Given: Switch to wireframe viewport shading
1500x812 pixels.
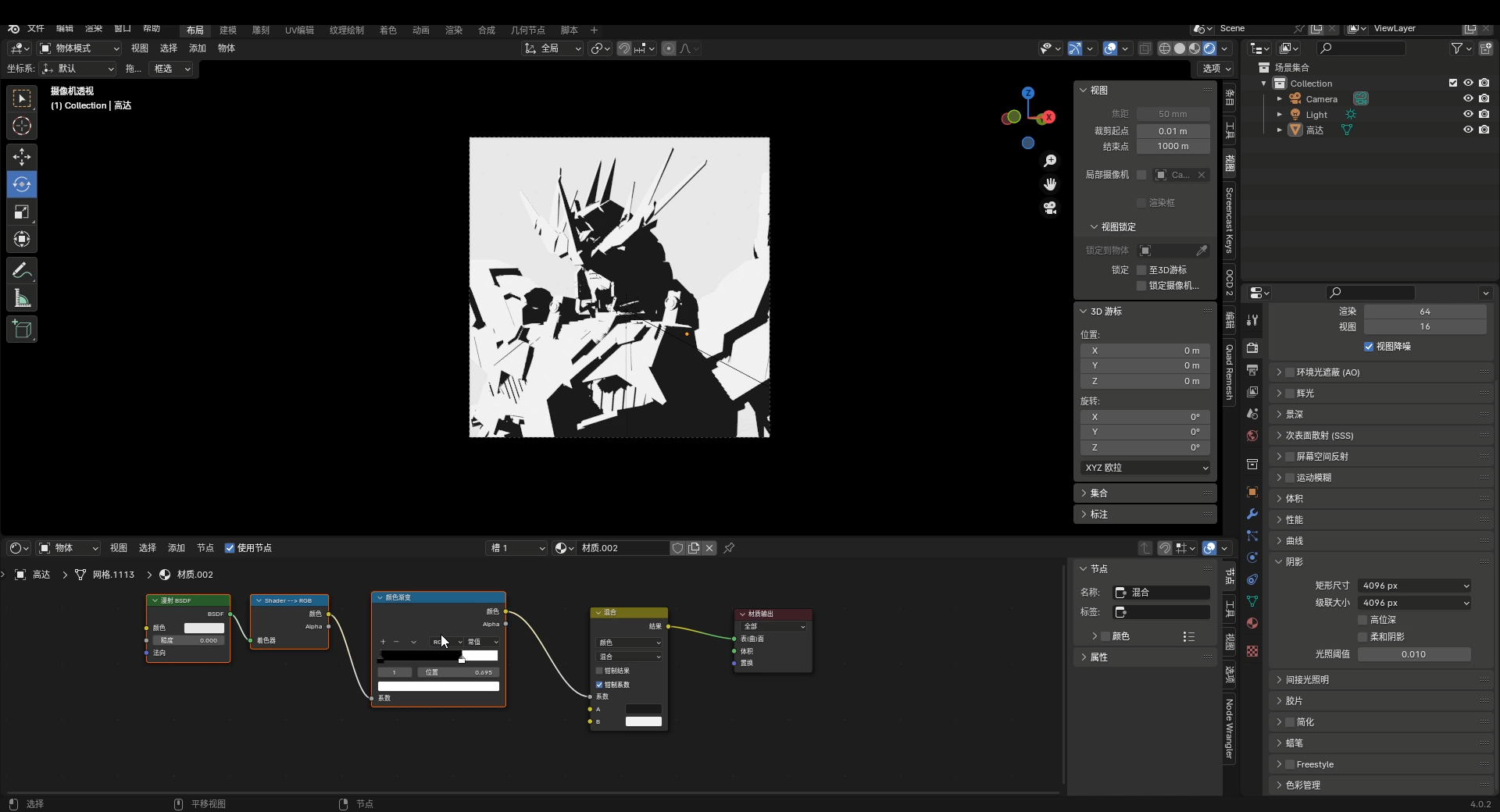Looking at the screenshot, I should click(1164, 48).
